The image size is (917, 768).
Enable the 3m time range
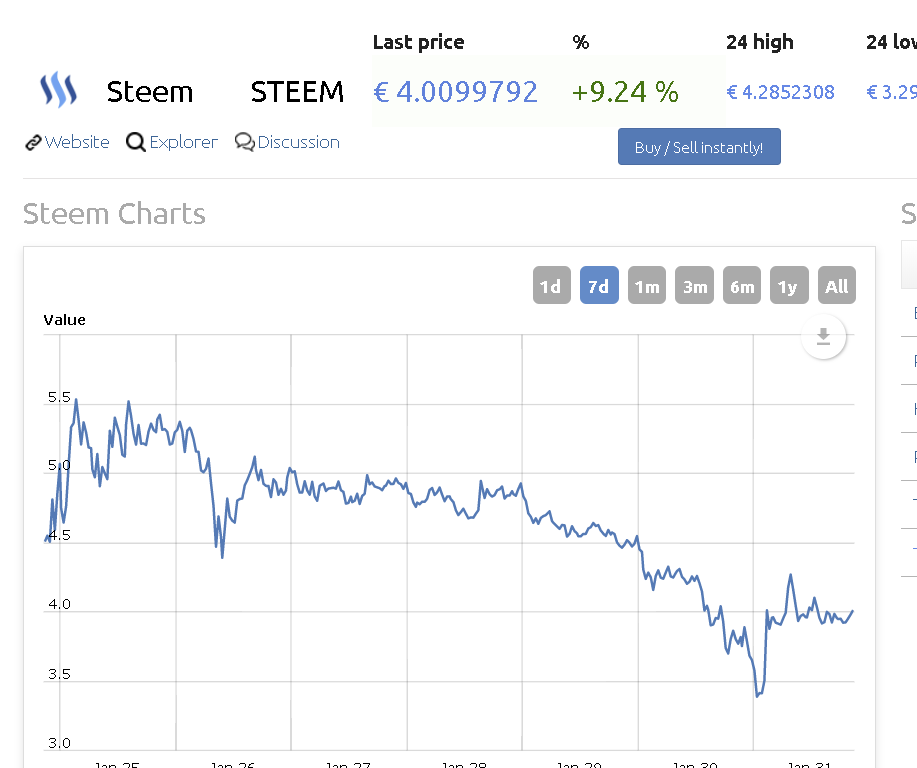pyautogui.click(x=694, y=285)
